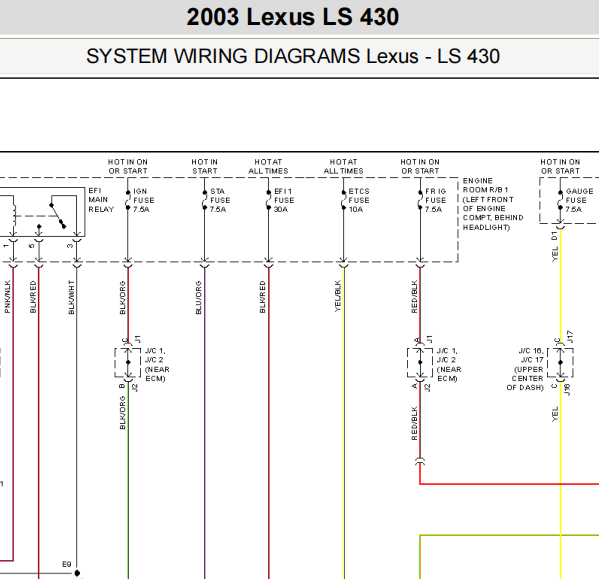Click the IGN fuse symbol
This screenshot has width=599, height=579.
coord(128,200)
